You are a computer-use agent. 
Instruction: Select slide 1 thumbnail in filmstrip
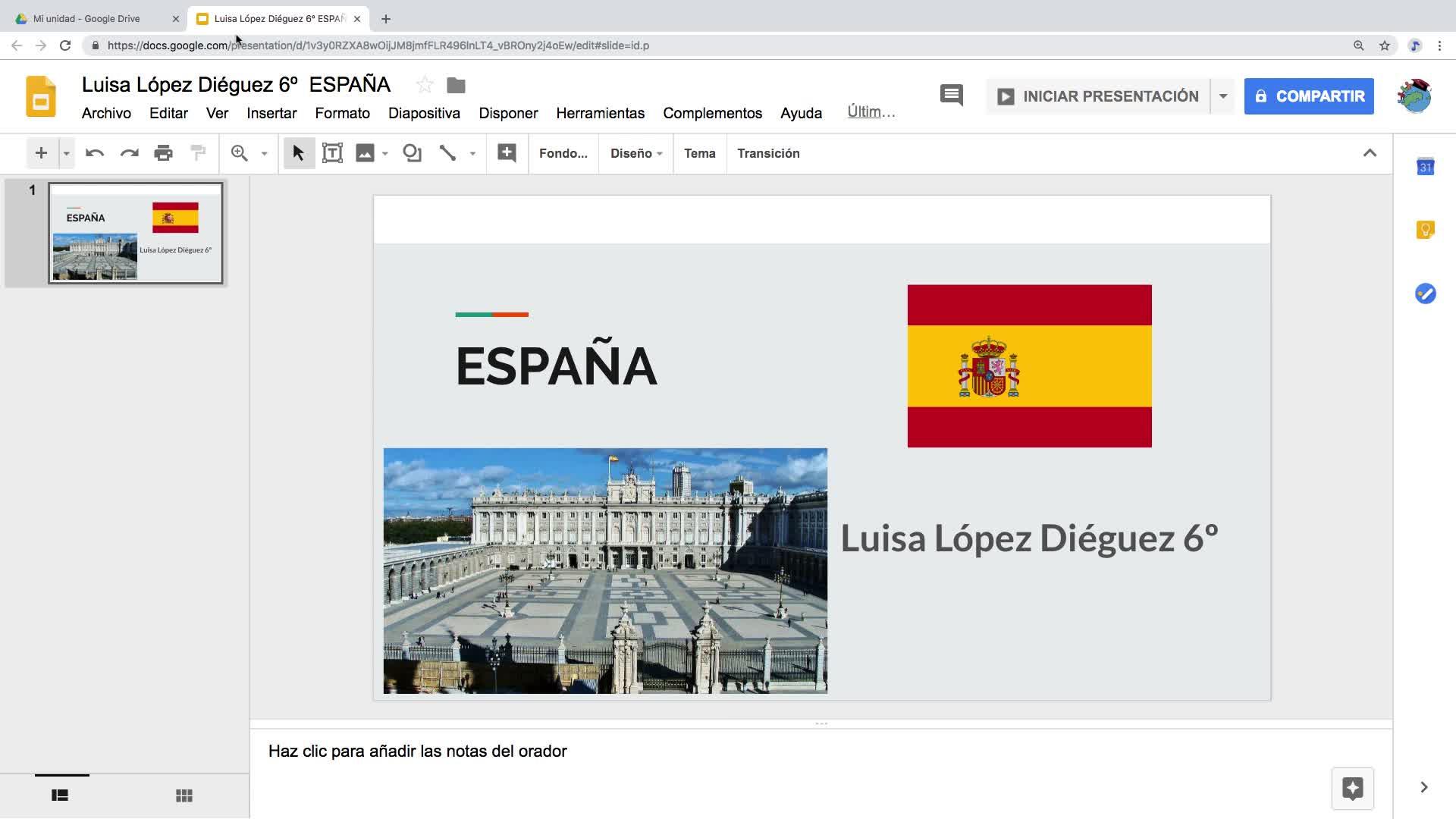[x=136, y=233]
